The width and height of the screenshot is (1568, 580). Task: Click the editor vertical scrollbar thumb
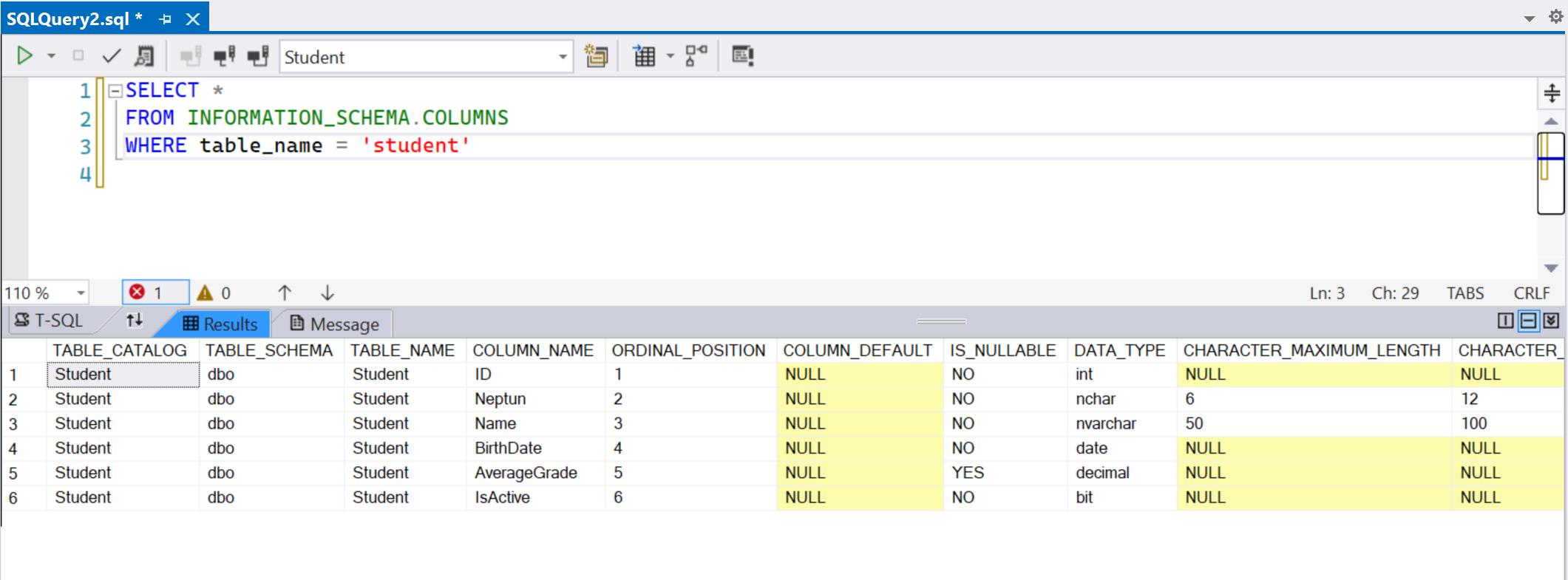[x=1550, y=173]
